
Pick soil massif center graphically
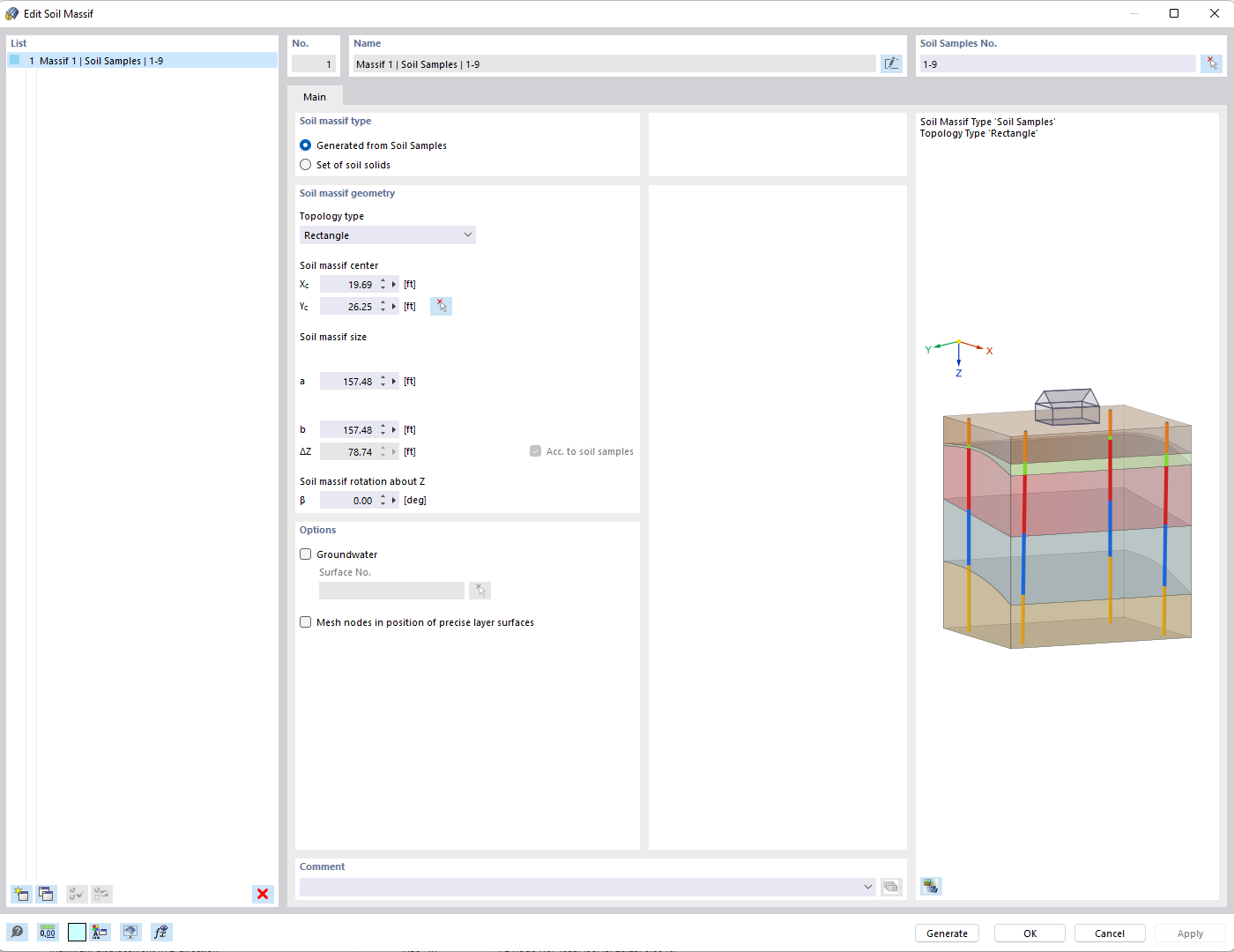441,306
